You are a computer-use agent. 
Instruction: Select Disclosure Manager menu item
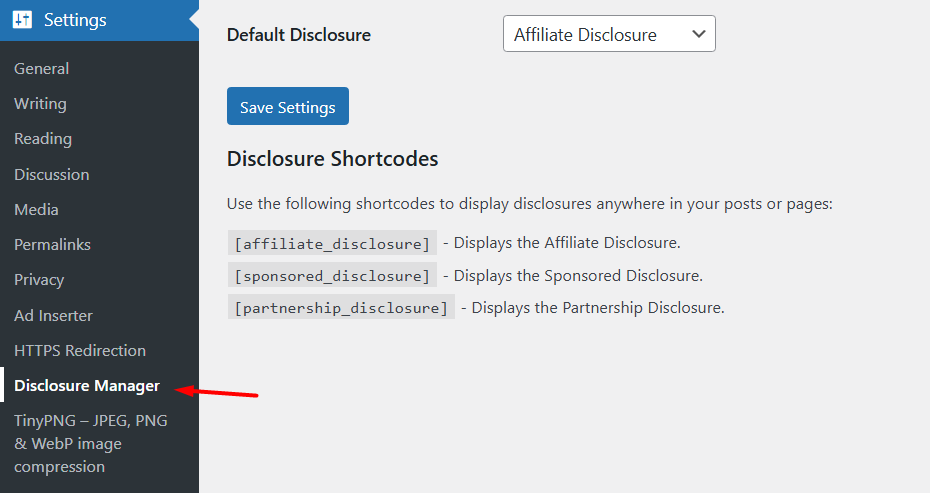87,386
